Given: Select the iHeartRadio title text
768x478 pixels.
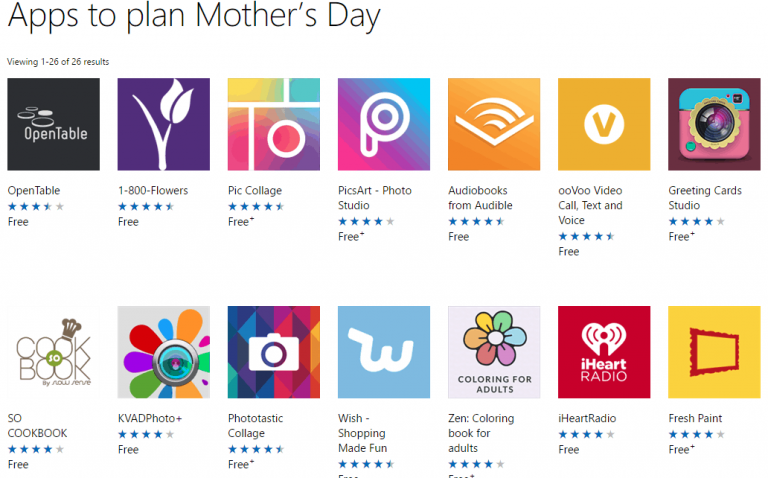Looking at the screenshot, I should pos(587,418).
